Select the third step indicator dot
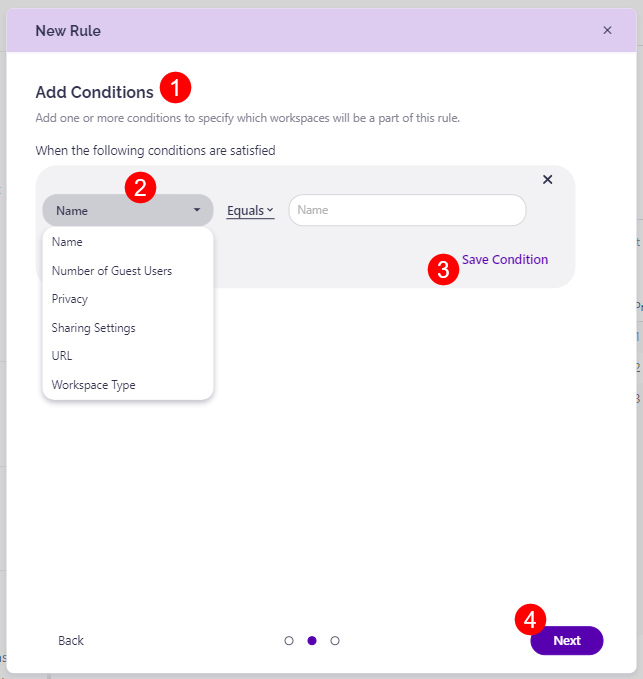This screenshot has width=643, height=679. point(335,641)
